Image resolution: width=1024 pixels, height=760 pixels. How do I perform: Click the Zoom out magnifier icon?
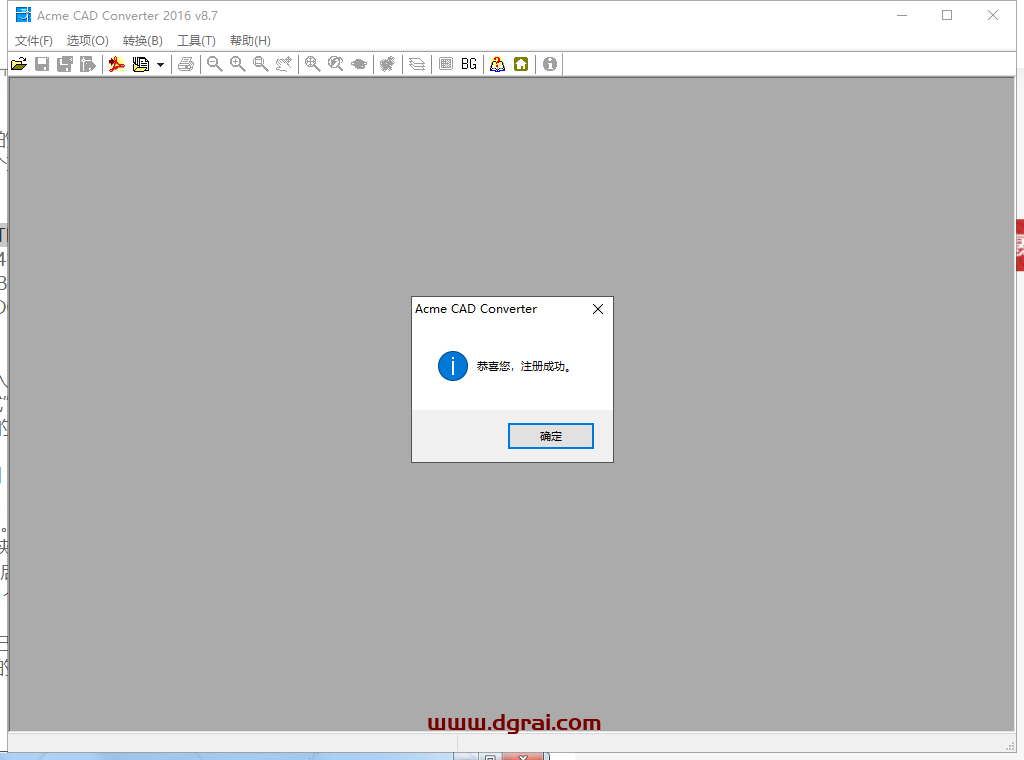pos(215,64)
